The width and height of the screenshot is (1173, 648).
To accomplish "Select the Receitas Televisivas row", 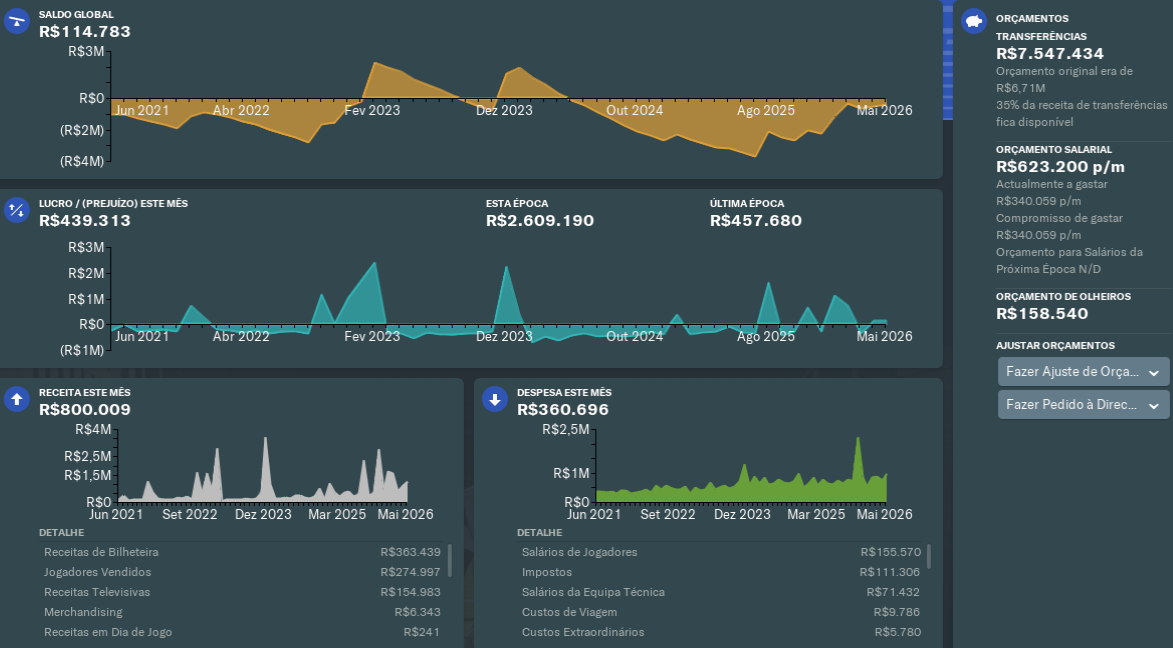I will pyautogui.click(x=242, y=593).
